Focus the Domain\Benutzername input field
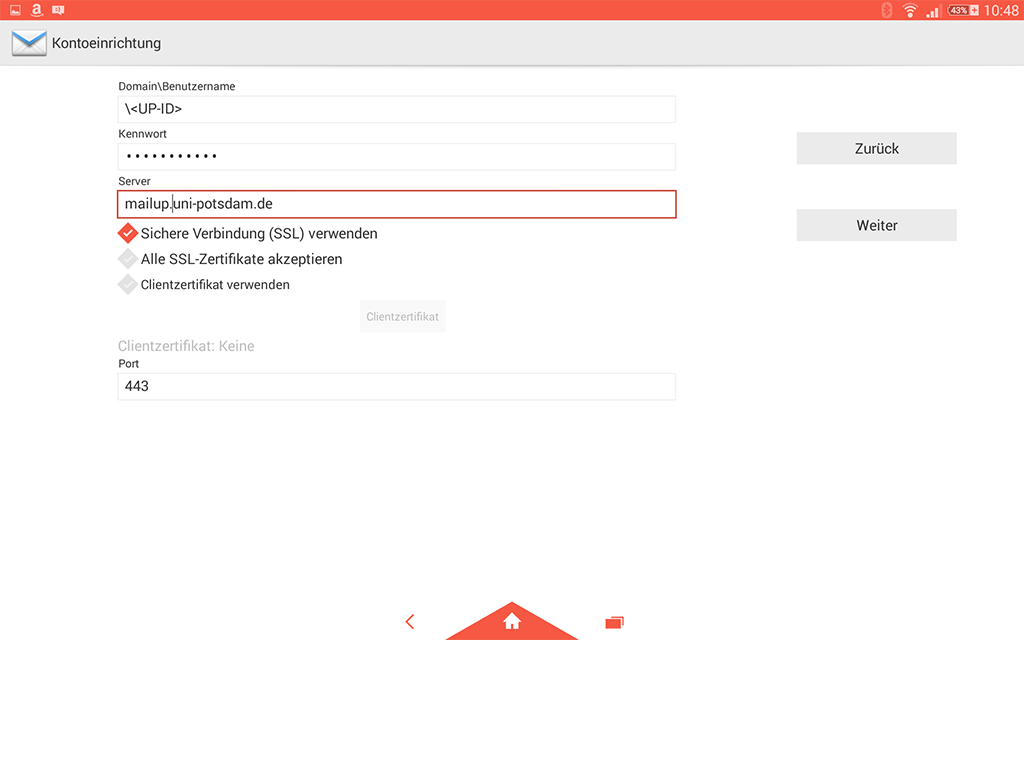This screenshot has width=1024, height=768. tap(396, 109)
